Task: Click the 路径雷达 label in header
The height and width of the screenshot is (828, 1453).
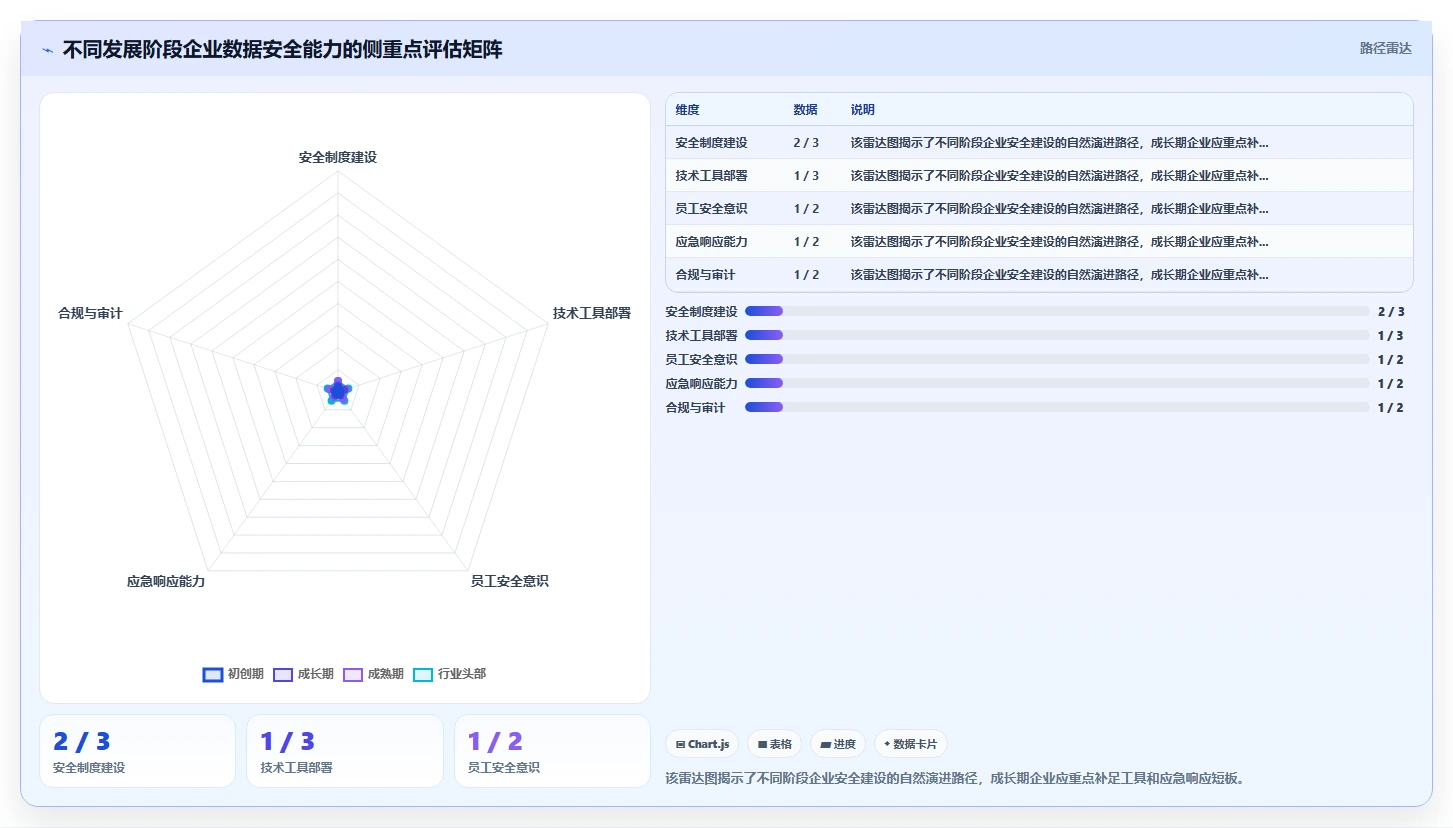Action: click(1385, 48)
